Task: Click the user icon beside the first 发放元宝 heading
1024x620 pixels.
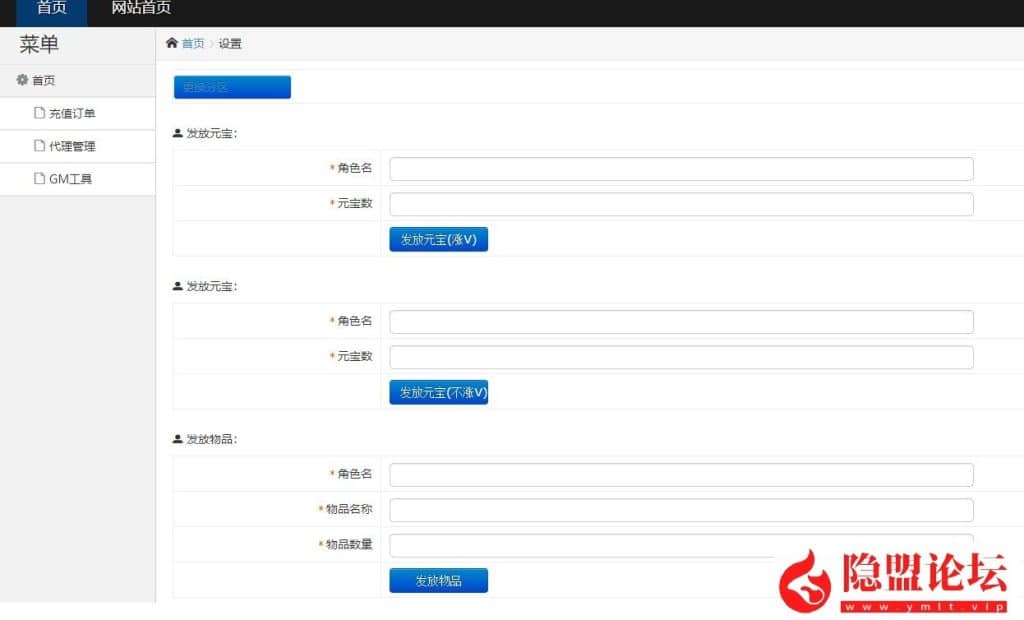Action: [x=178, y=133]
